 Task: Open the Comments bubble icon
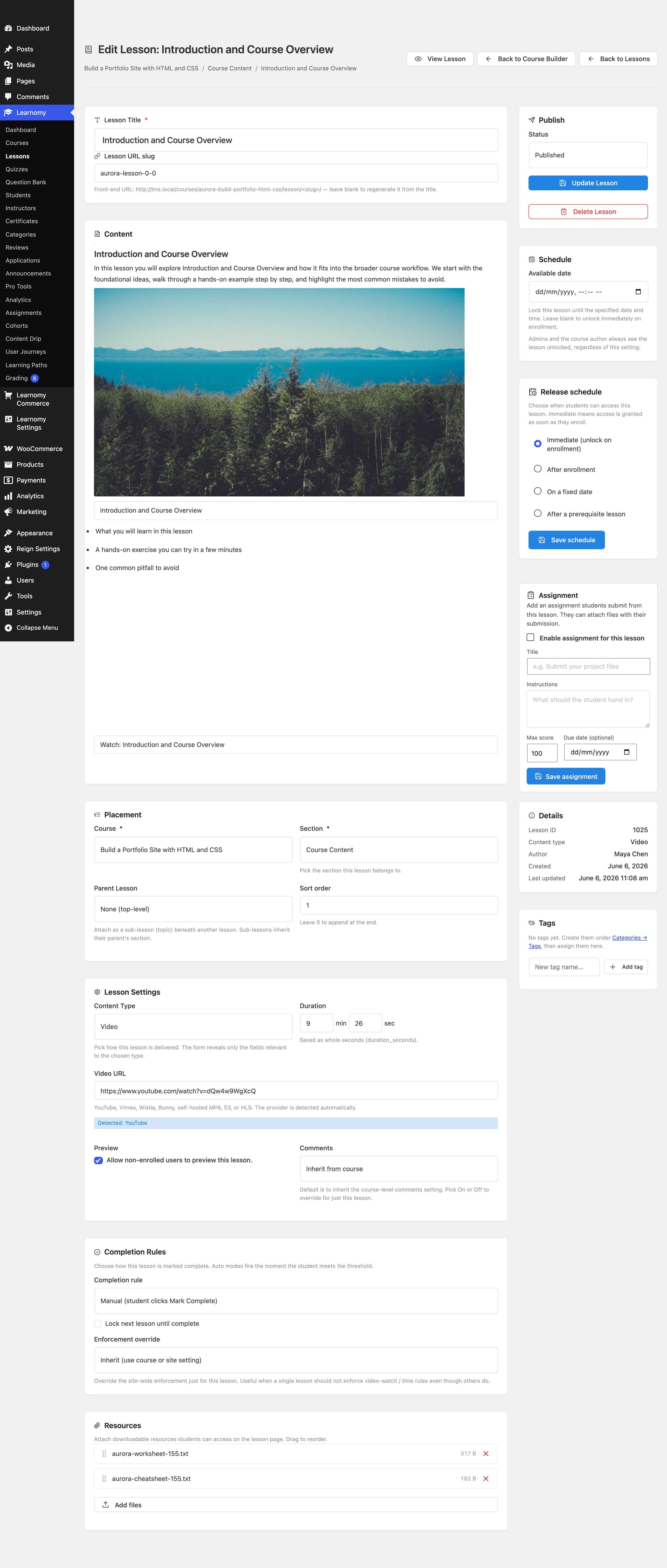coord(9,97)
